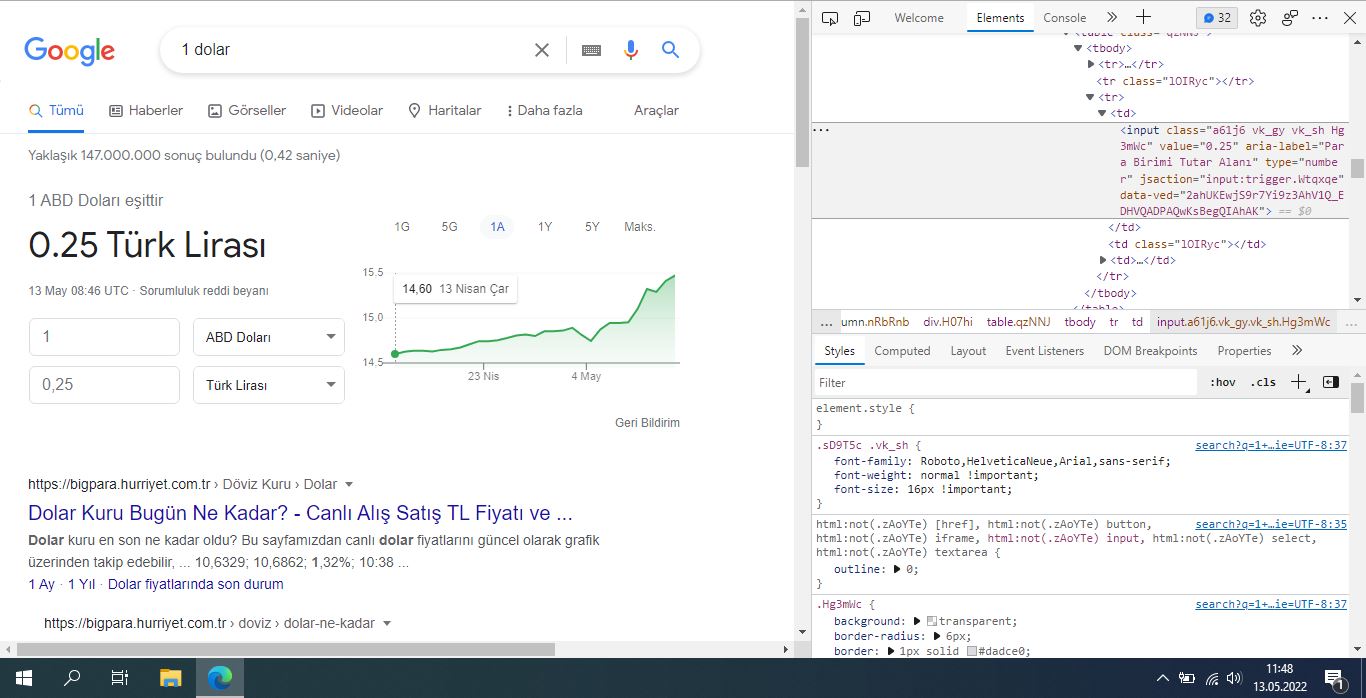This screenshot has height=698, width=1366.
Task: Add a new DevTools tool with plus icon
Action: tap(1144, 18)
